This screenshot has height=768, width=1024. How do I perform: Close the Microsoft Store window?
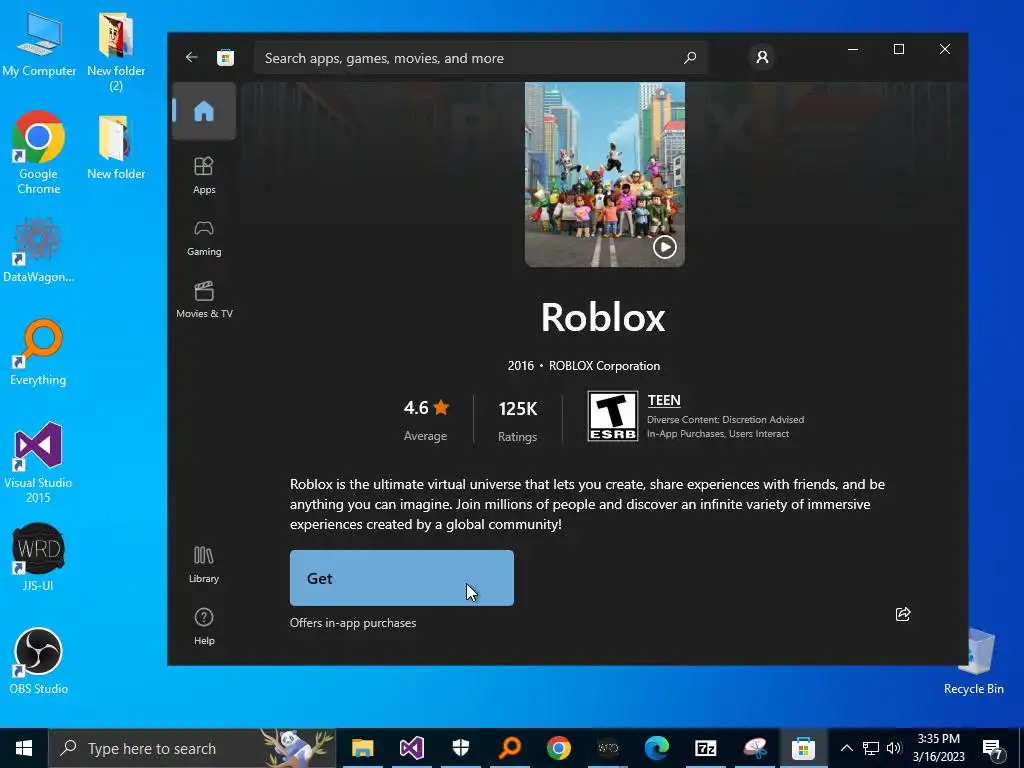(x=944, y=49)
